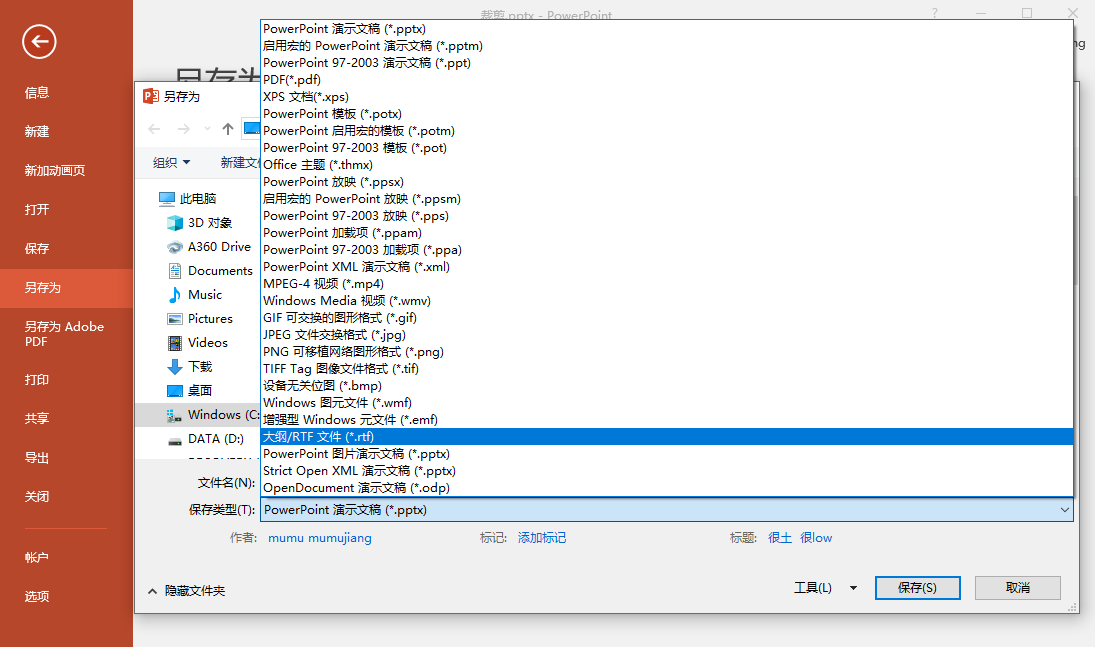
Task: Choose PowerPoint 97-2003 加载项 (*.ppa)
Action: [x=666, y=249]
